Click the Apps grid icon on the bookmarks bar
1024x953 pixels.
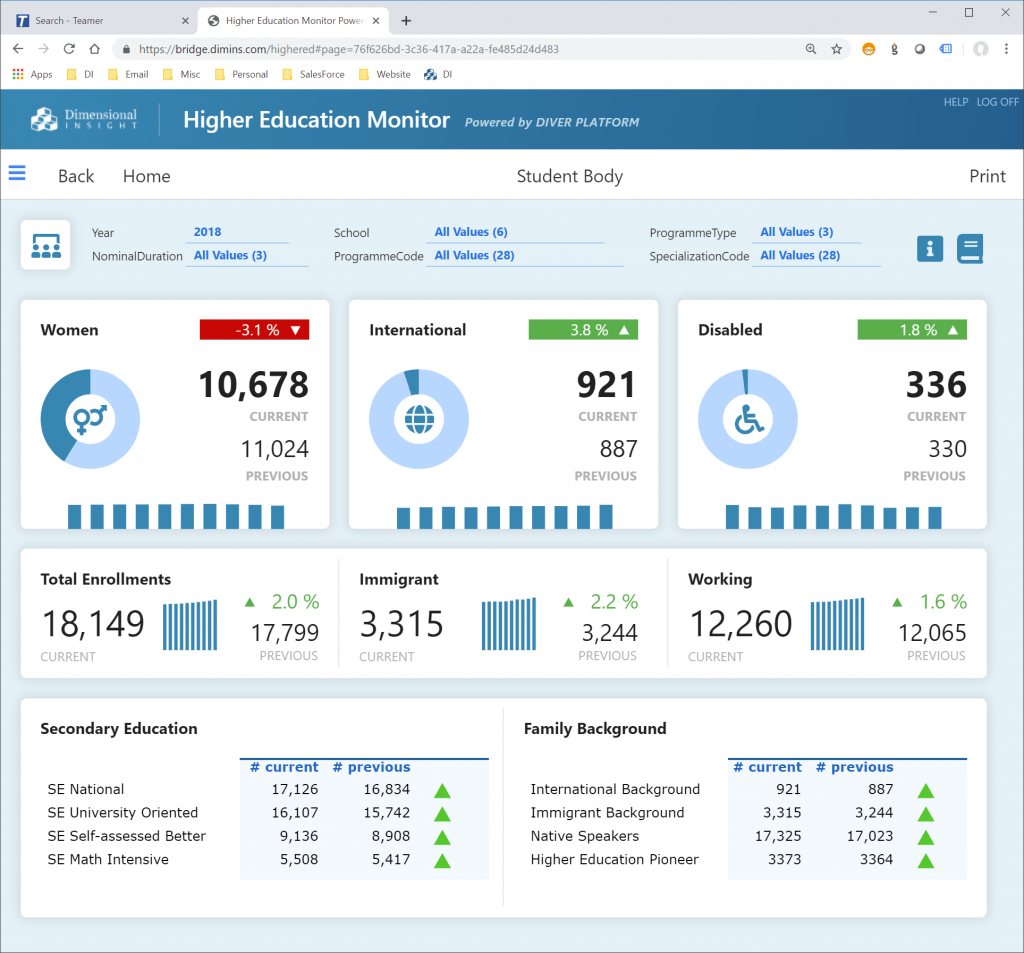point(18,73)
